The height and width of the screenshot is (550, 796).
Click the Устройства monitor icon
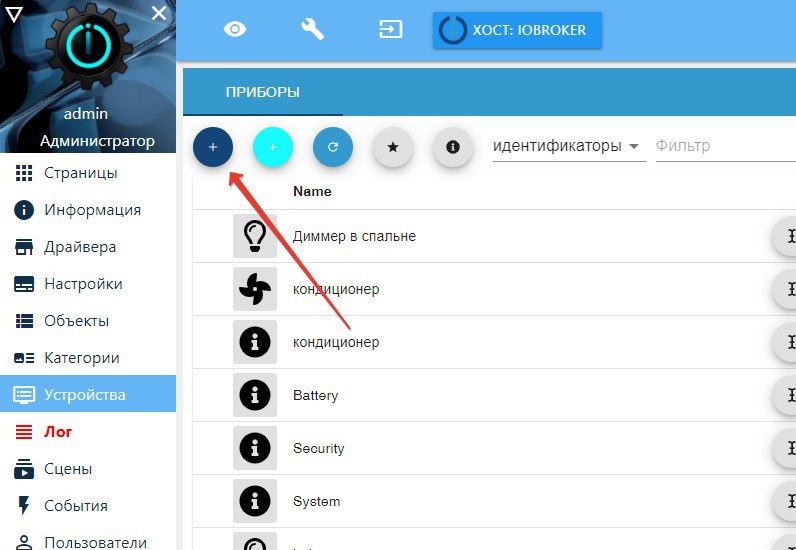(x=24, y=395)
